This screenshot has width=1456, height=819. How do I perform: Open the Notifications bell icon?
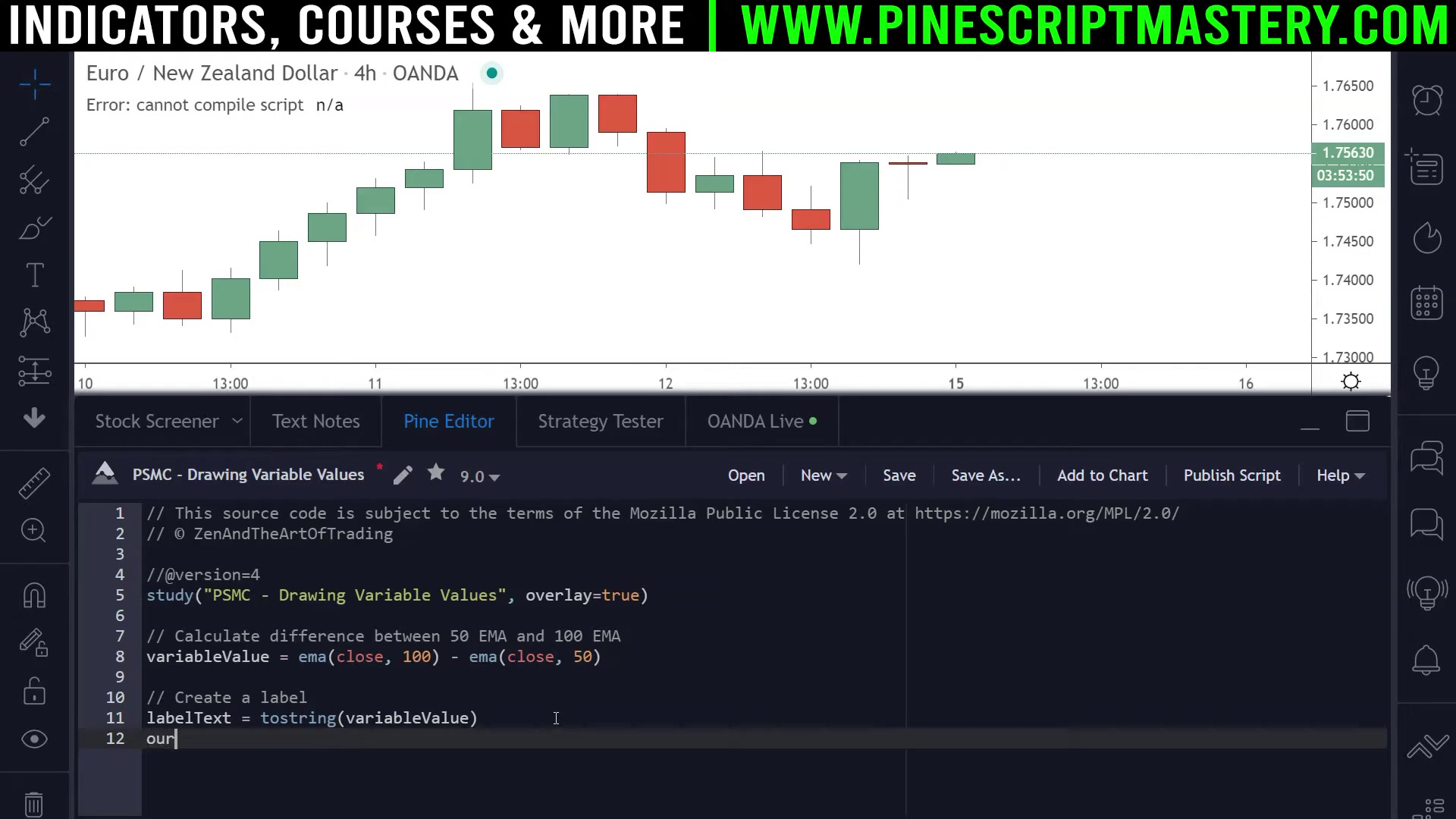tap(1427, 661)
